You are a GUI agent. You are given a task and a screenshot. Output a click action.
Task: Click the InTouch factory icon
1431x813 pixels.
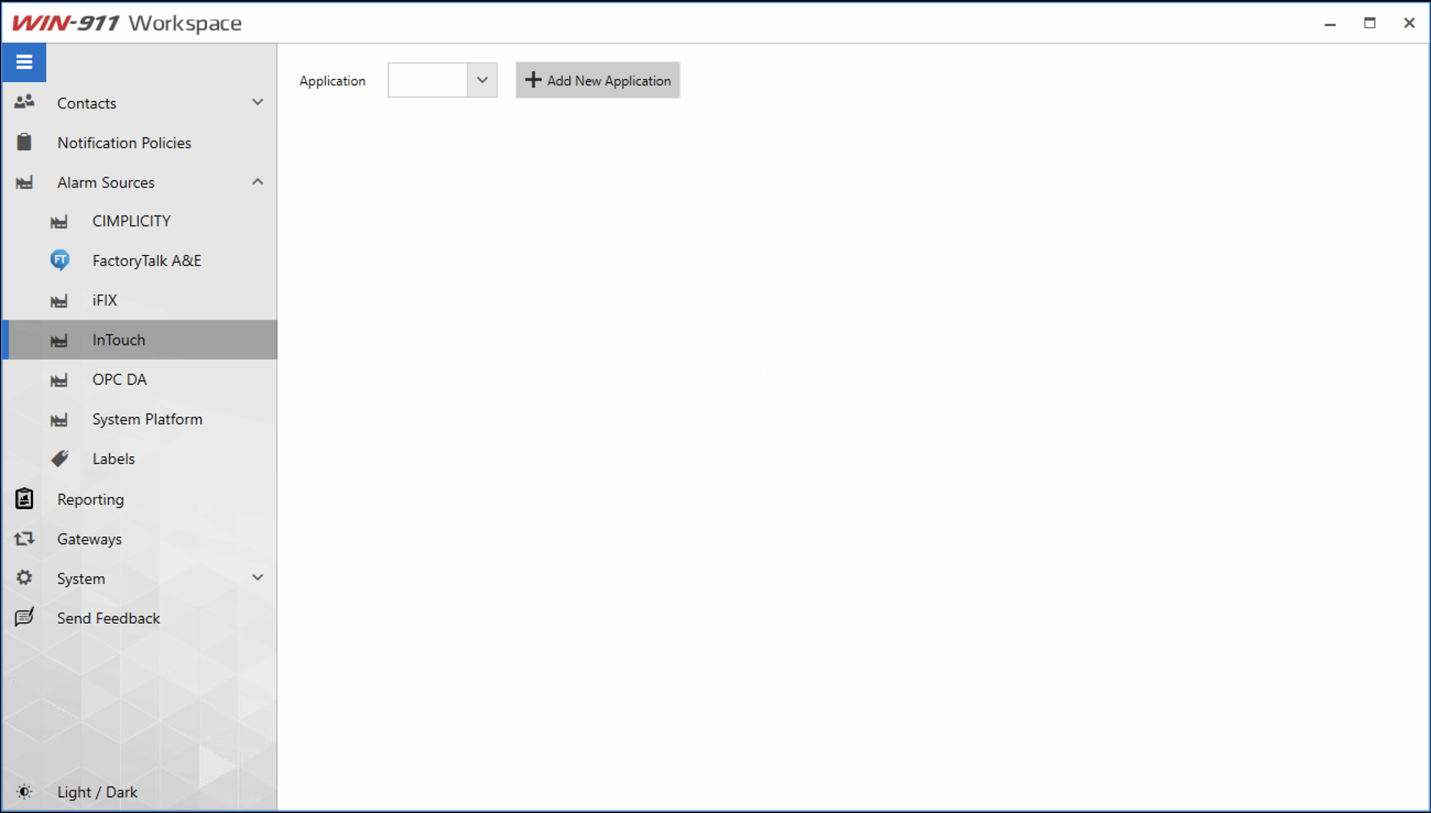[59, 340]
